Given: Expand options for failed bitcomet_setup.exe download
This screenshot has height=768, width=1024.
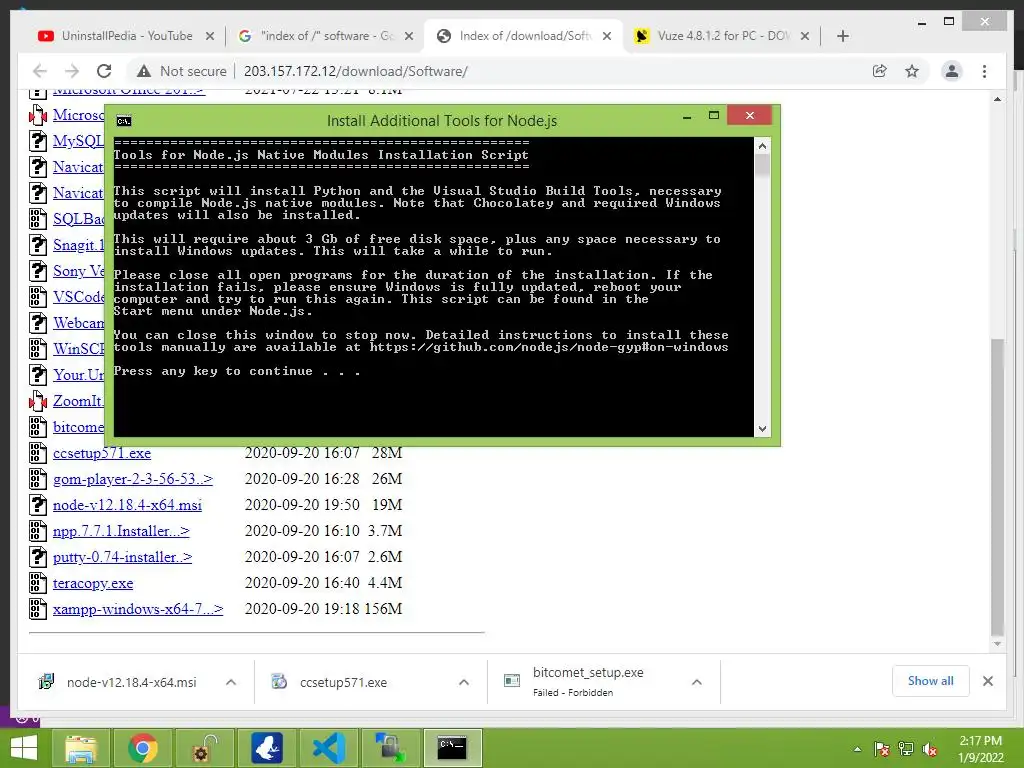Looking at the screenshot, I should [x=697, y=682].
